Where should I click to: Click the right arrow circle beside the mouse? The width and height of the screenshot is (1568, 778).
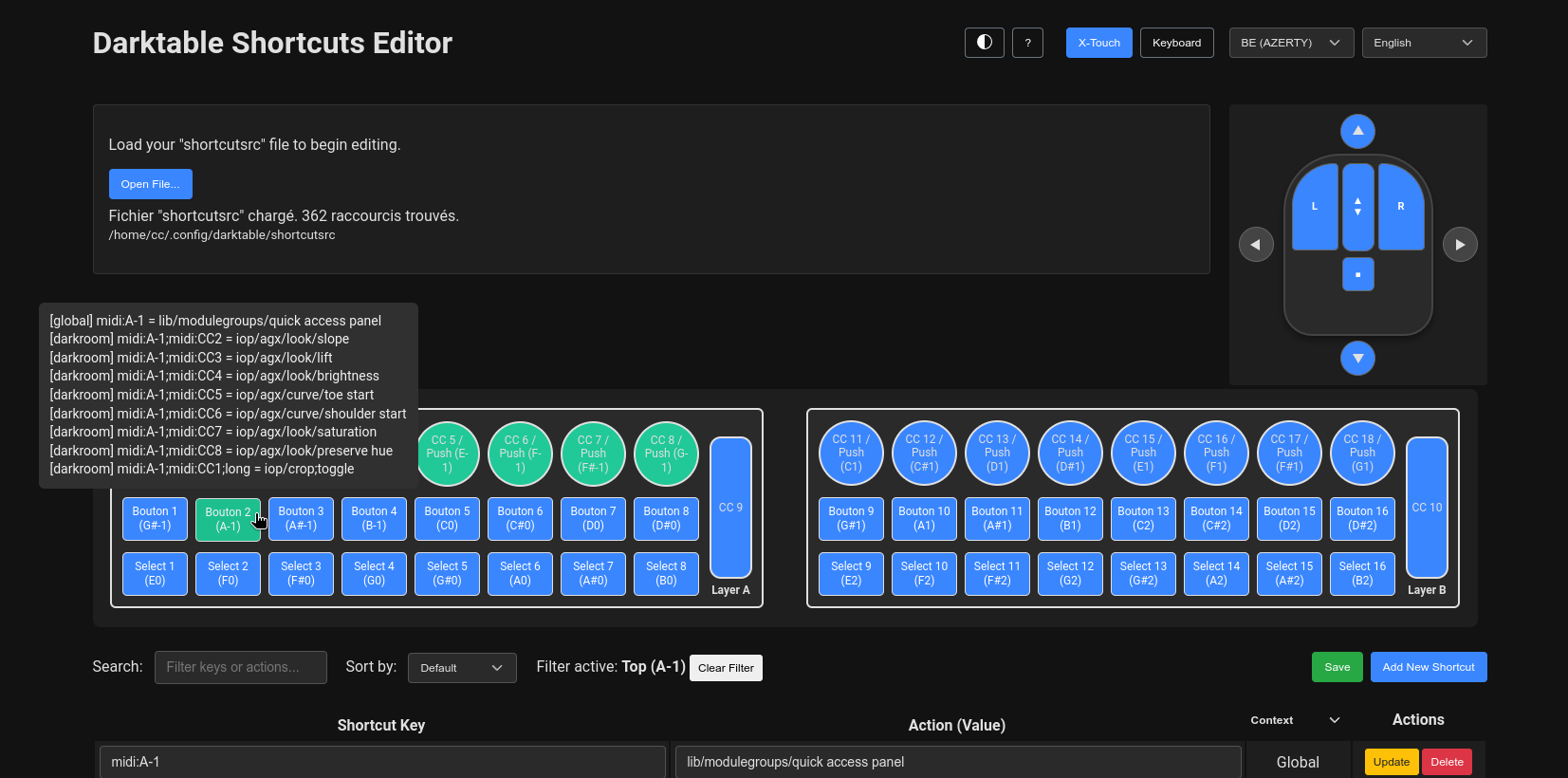pyautogui.click(x=1460, y=245)
